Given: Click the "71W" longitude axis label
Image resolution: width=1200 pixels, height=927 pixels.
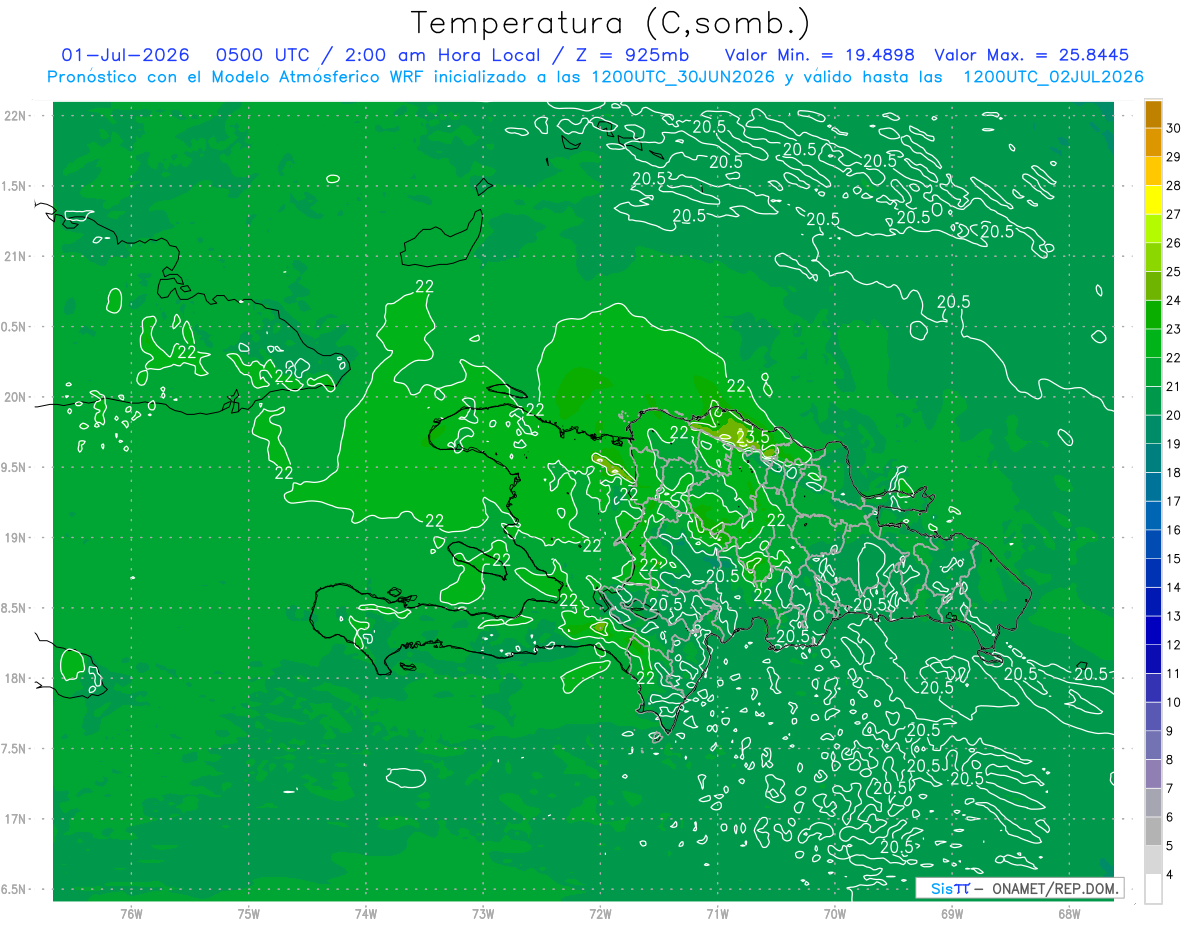Looking at the screenshot, I should click(718, 913).
